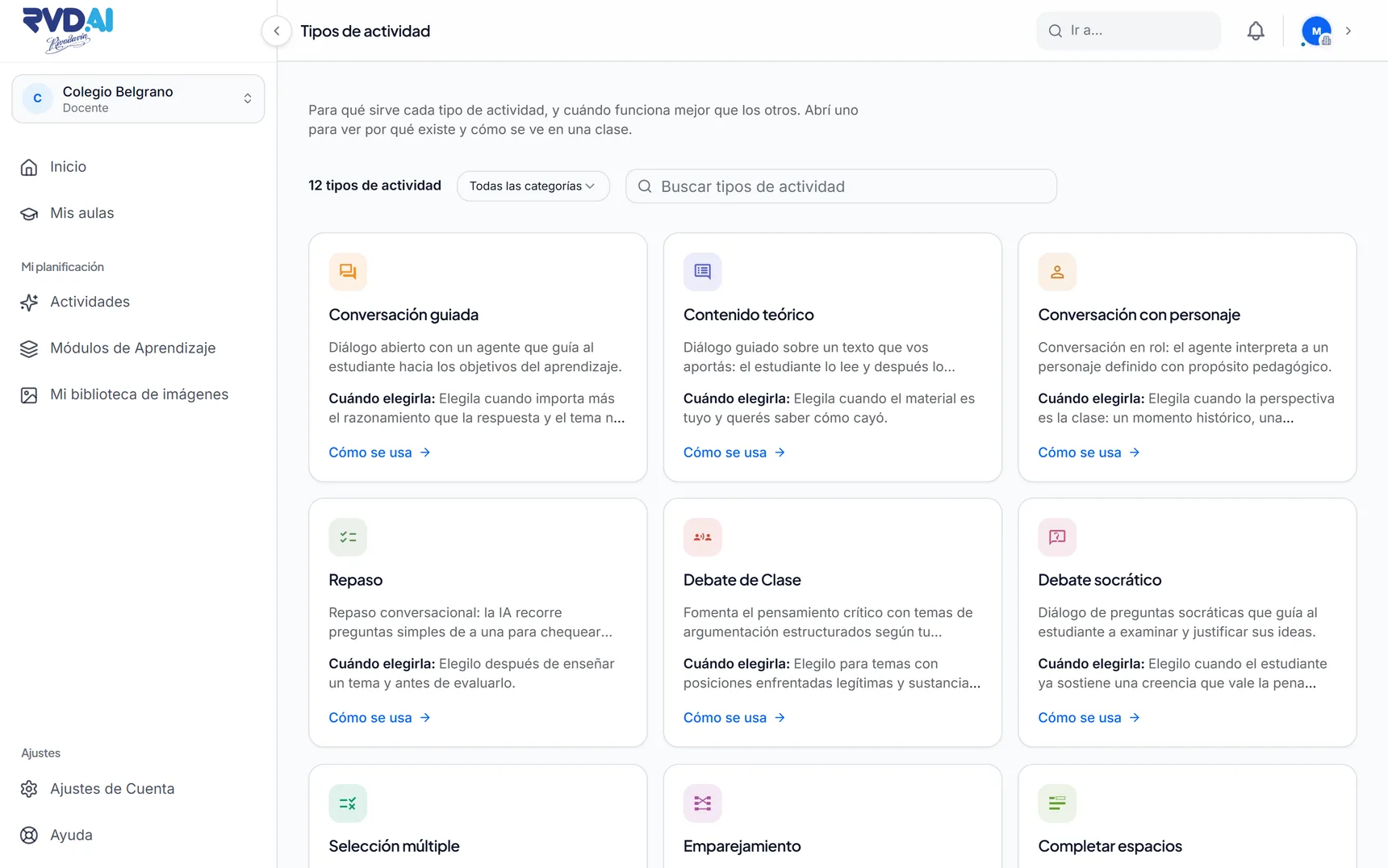Open Mi biblioteca de imágenes
1388x868 pixels.
click(138, 394)
